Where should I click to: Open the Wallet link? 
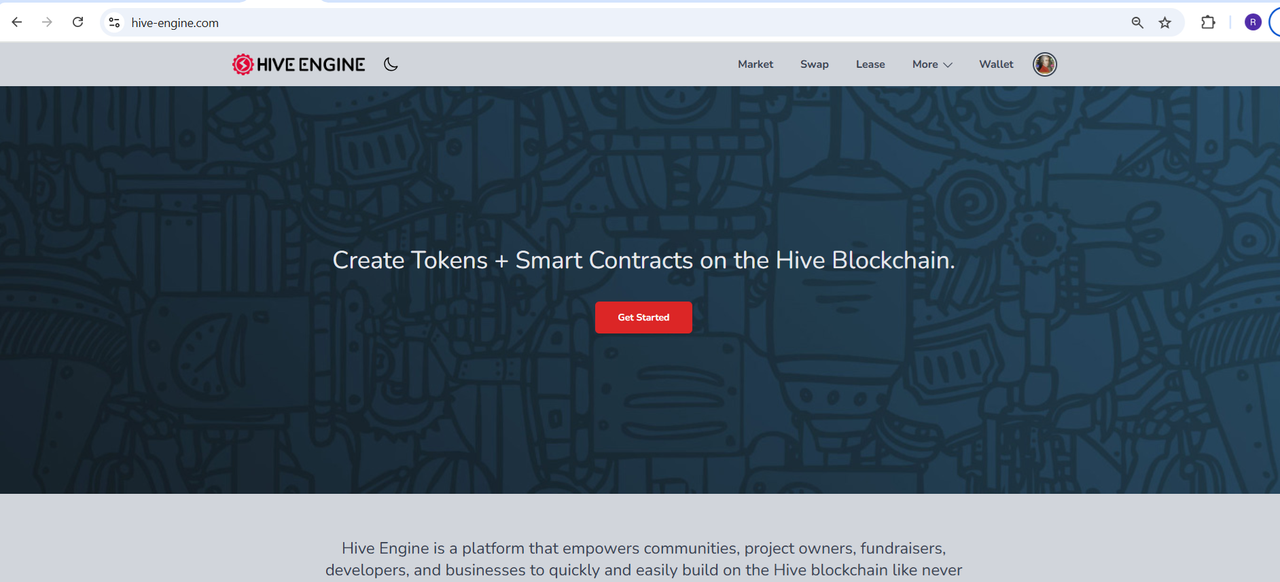(996, 64)
